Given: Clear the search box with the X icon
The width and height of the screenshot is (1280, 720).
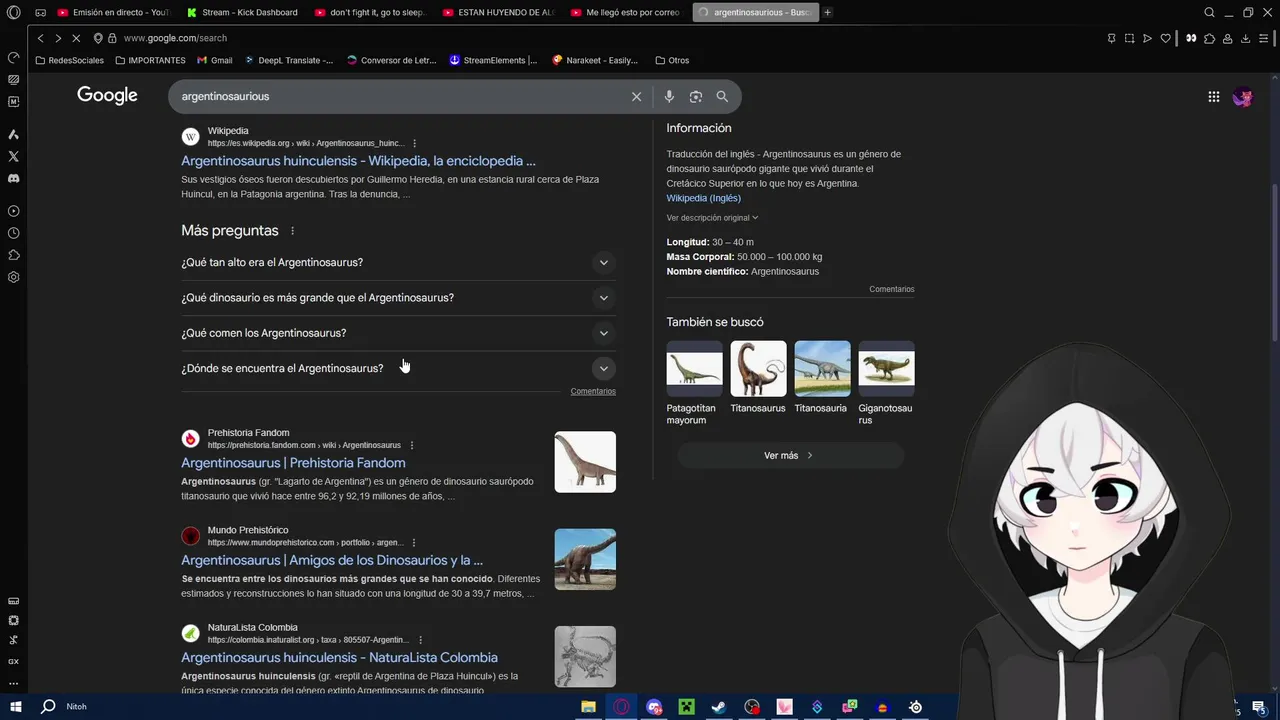Looking at the screenshot, I should click(x=636, y=96).
